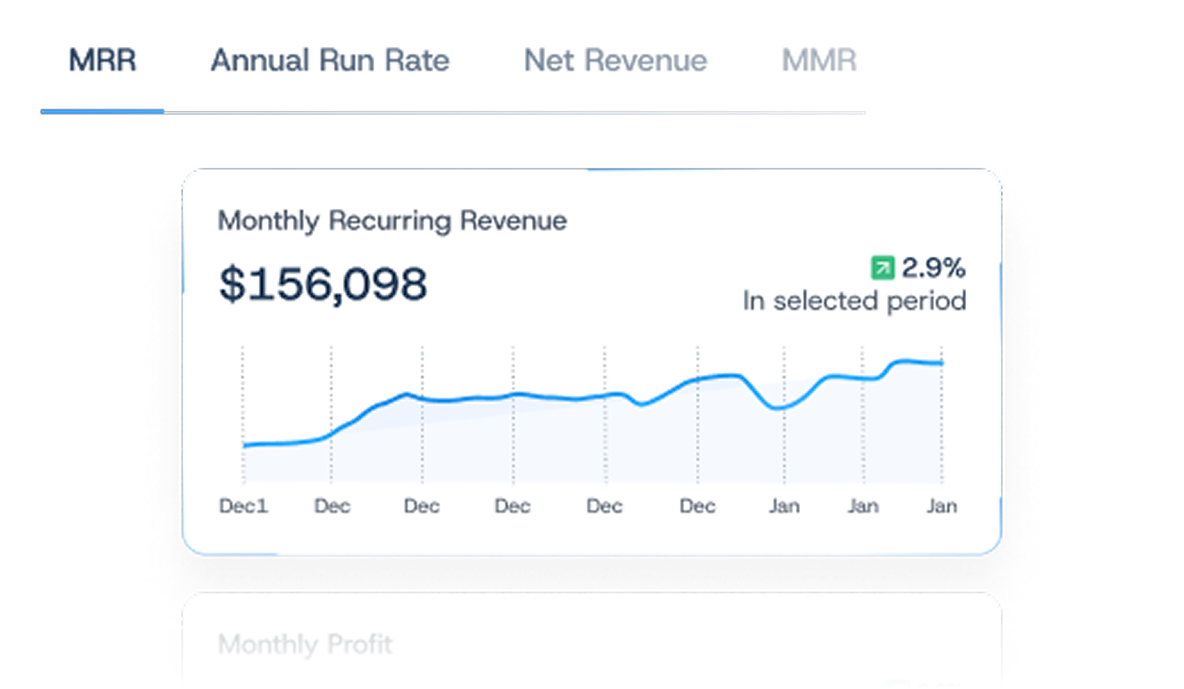Click the green upward trend arrow icon
This screenshot has width=1184, height=689.
[x=883, y=268]
